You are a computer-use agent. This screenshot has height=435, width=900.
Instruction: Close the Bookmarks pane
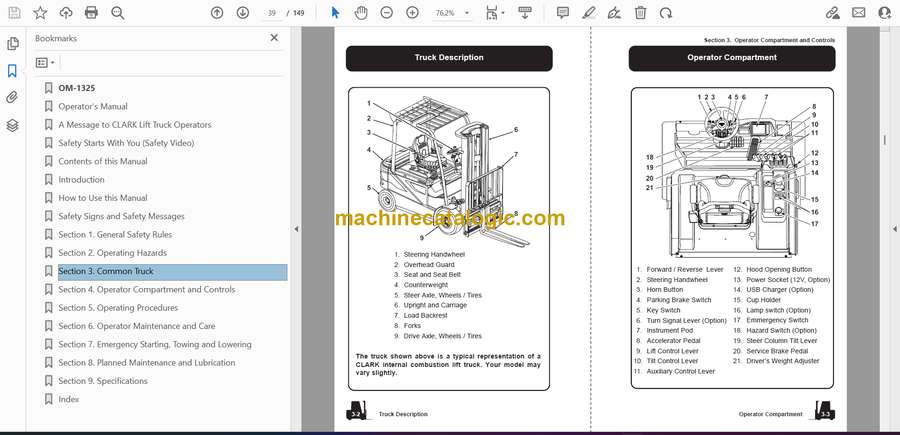click(274, 38)
